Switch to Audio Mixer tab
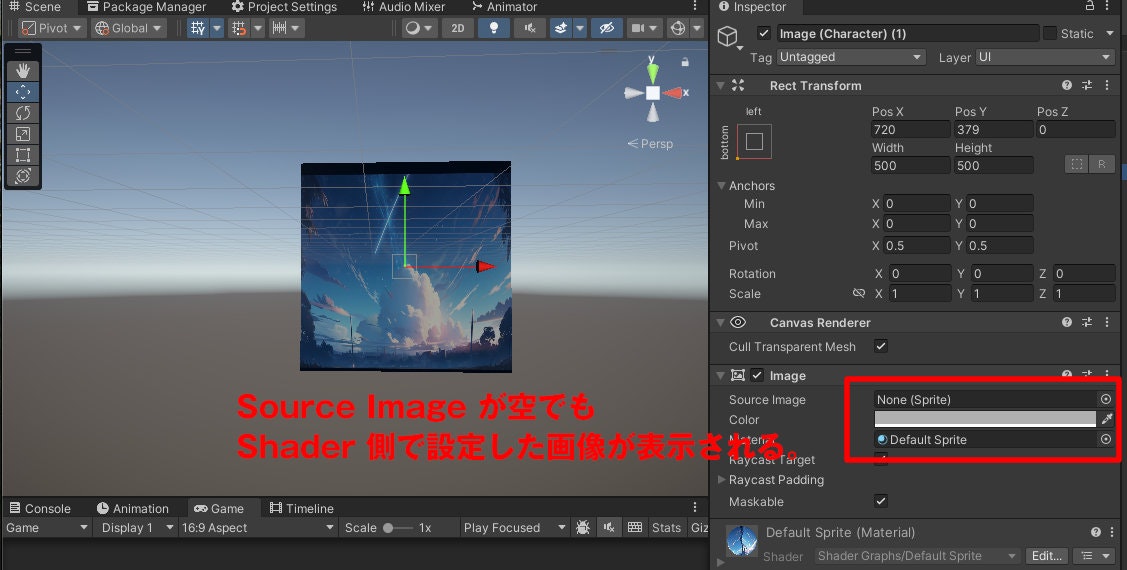 [404, 7]
